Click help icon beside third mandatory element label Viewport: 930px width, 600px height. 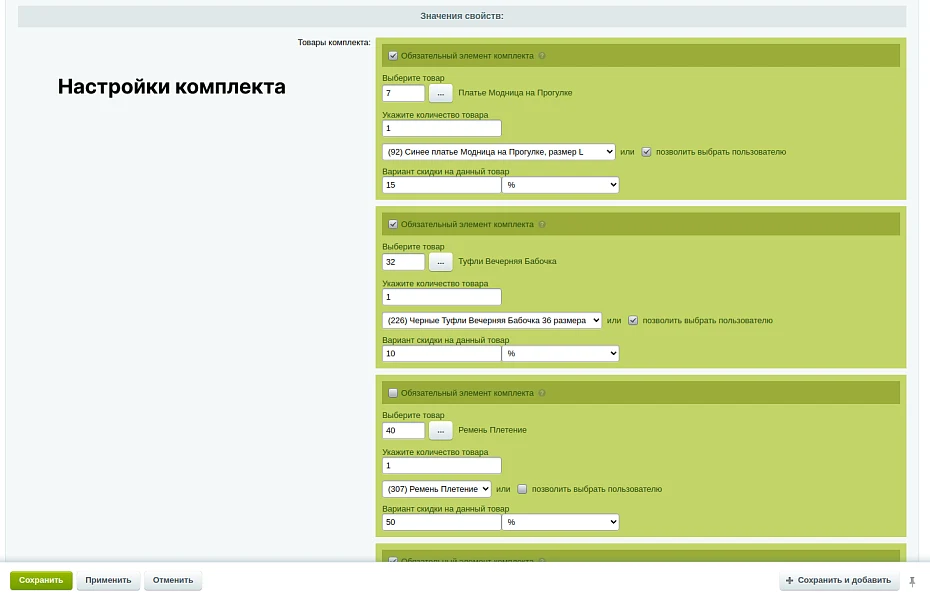[x=542, y=393]
